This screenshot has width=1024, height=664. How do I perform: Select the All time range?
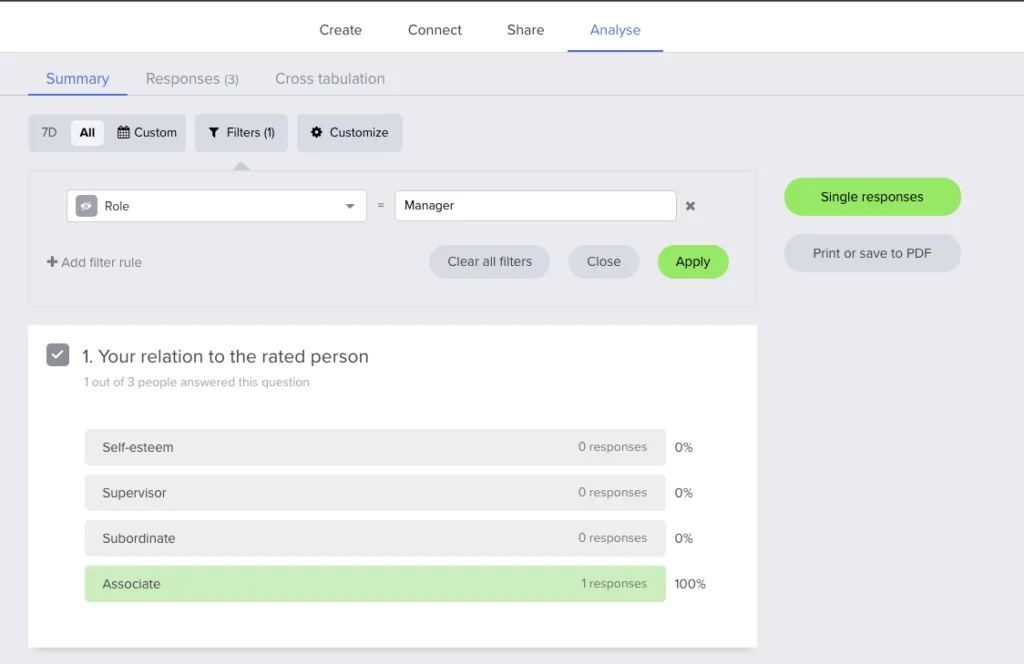(x=87, y=133)
